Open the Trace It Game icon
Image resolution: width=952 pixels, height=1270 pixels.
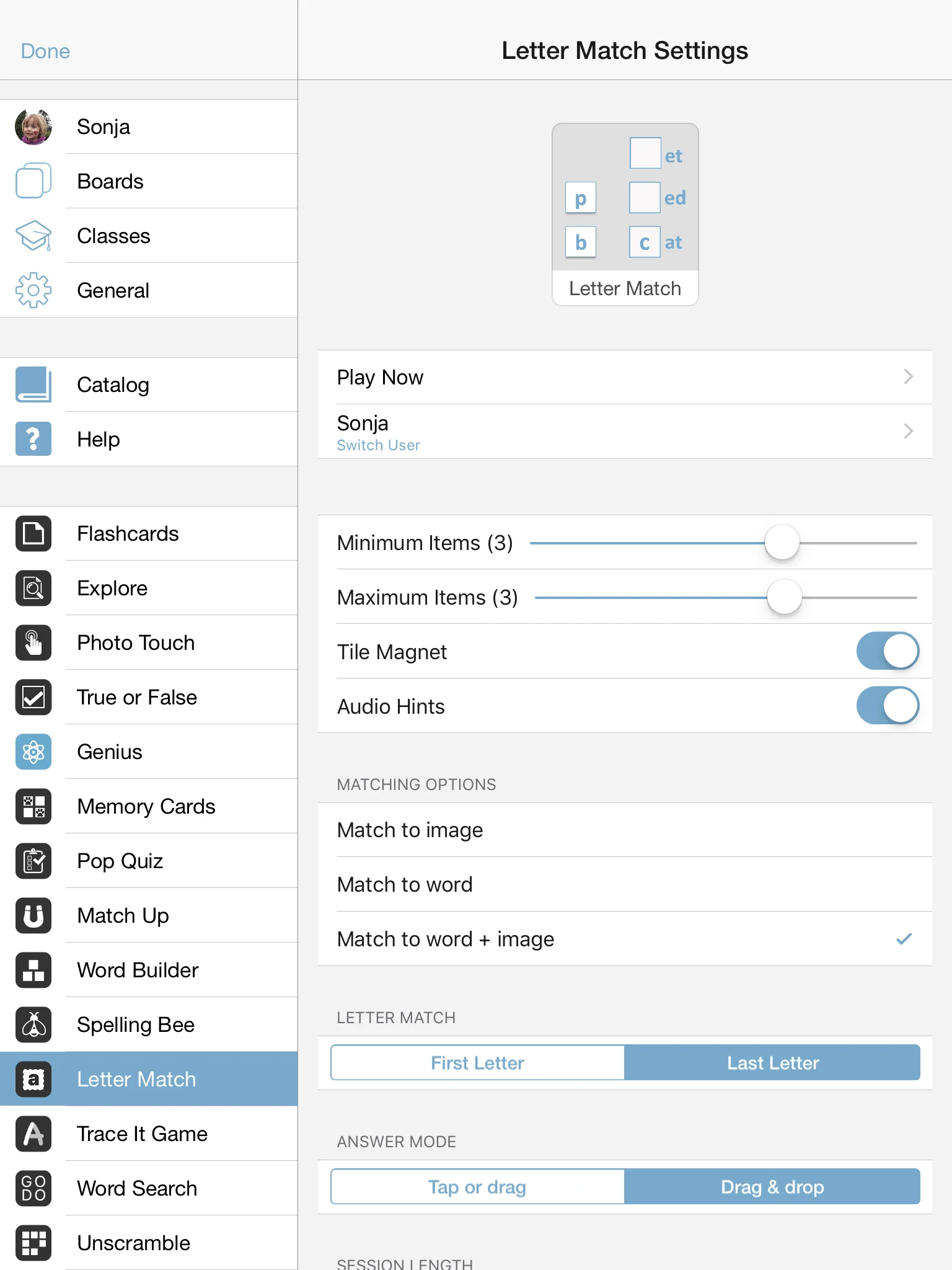coord(33,1134)
